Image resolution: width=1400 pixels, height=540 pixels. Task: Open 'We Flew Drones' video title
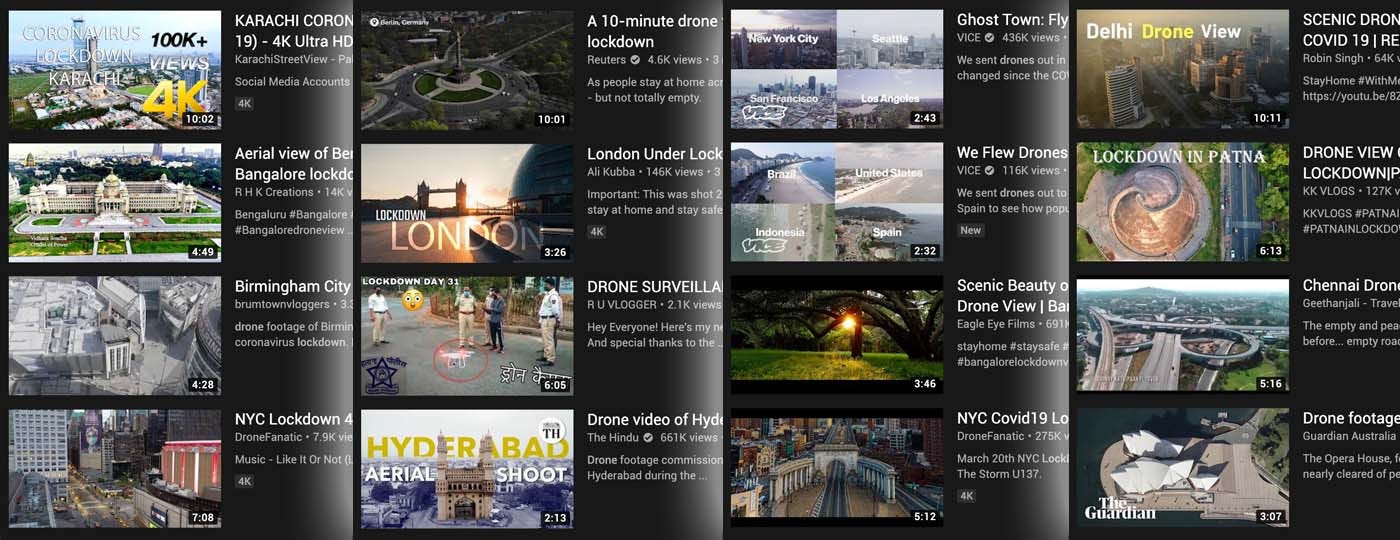(1012, 152)
